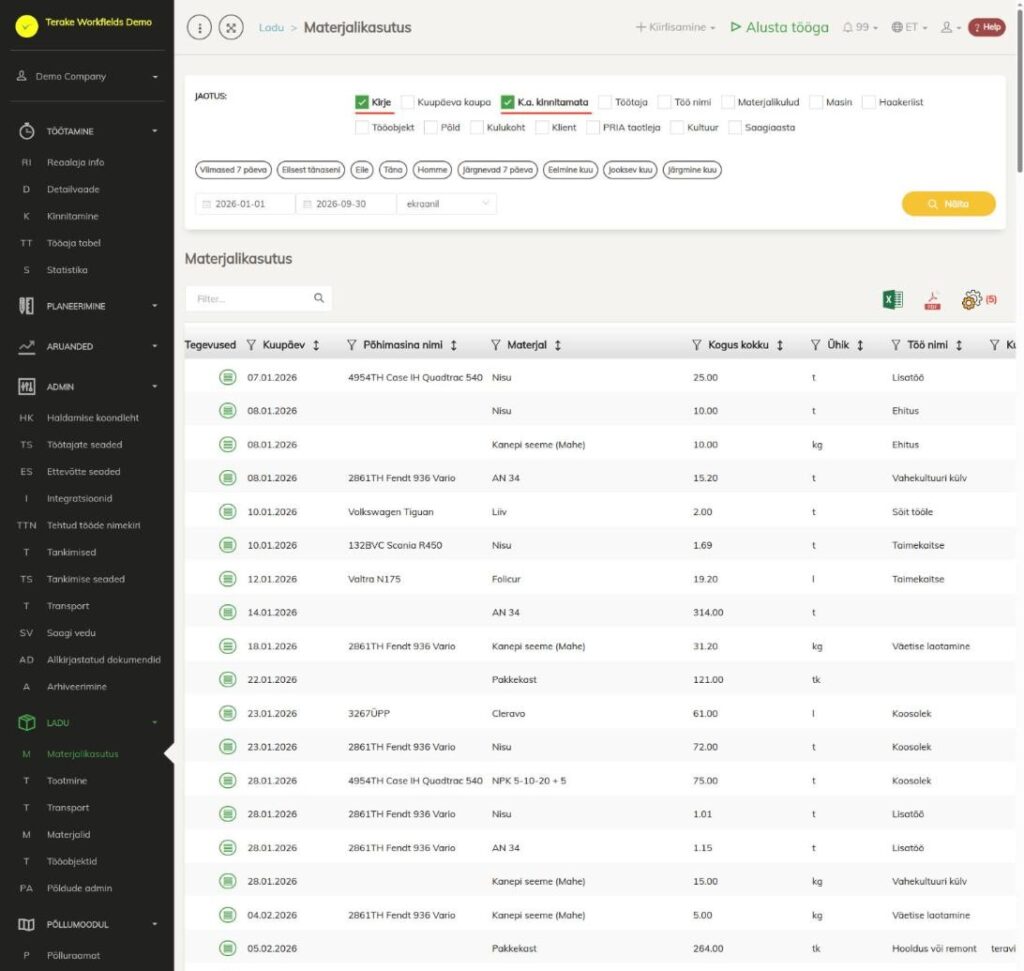Sort by Põhimasina nimi column
This screenshot has width=1024, height=971.
point(454,345)
